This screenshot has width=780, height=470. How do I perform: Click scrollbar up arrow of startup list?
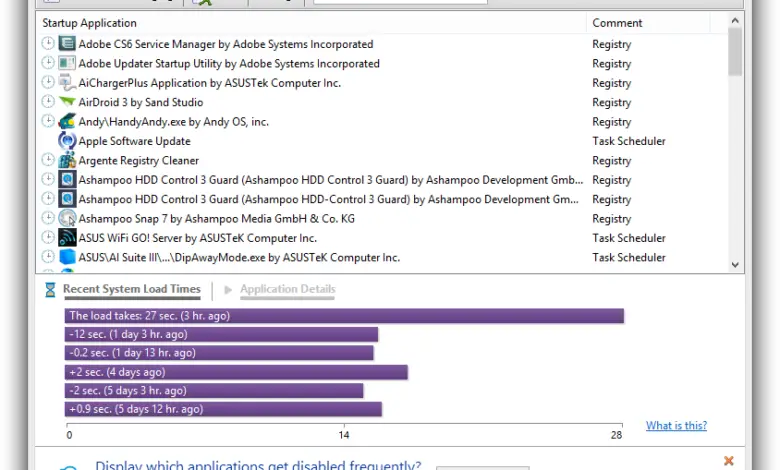point(735,20)
